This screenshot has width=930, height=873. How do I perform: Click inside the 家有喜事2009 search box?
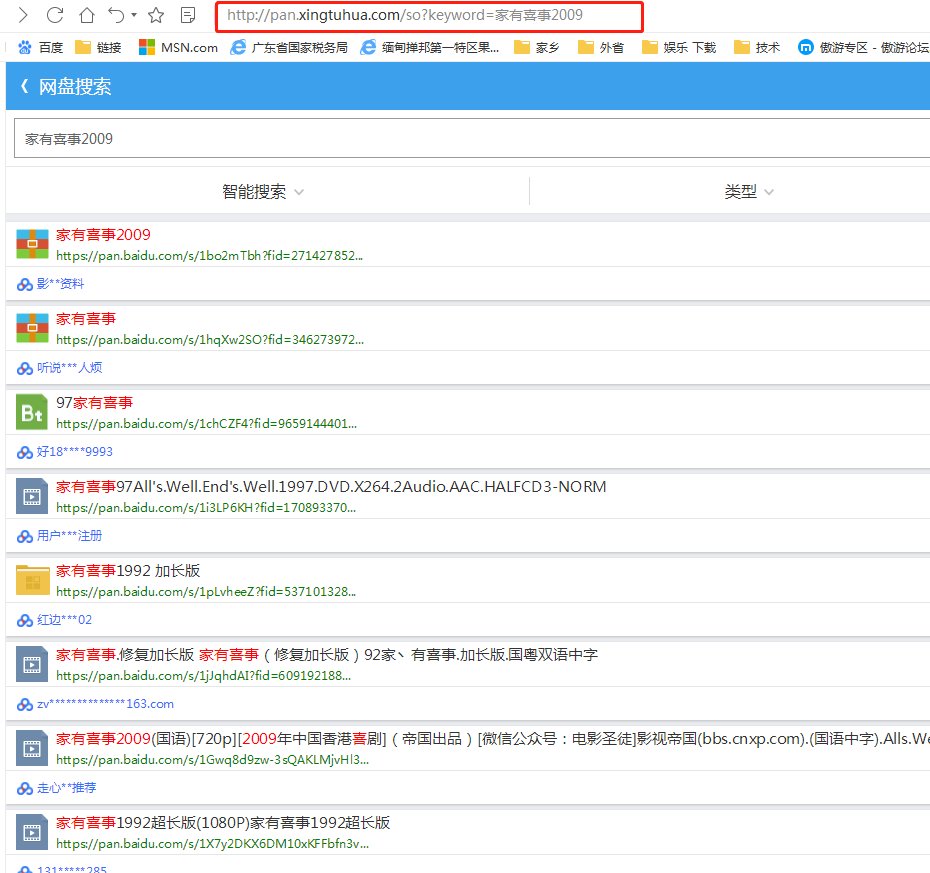(300, 138)
